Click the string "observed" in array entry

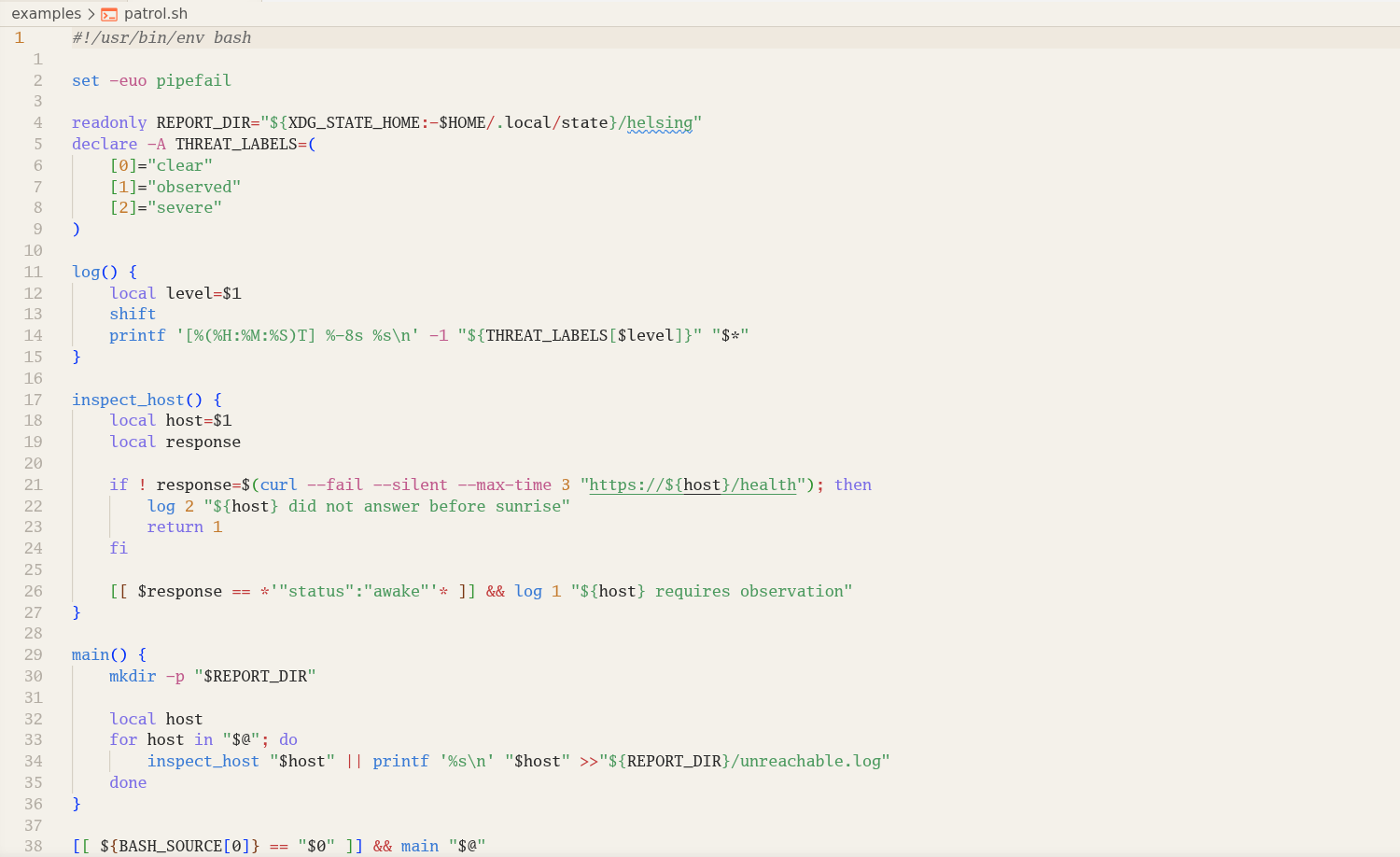pyautogui.click(x=194, y=187)
